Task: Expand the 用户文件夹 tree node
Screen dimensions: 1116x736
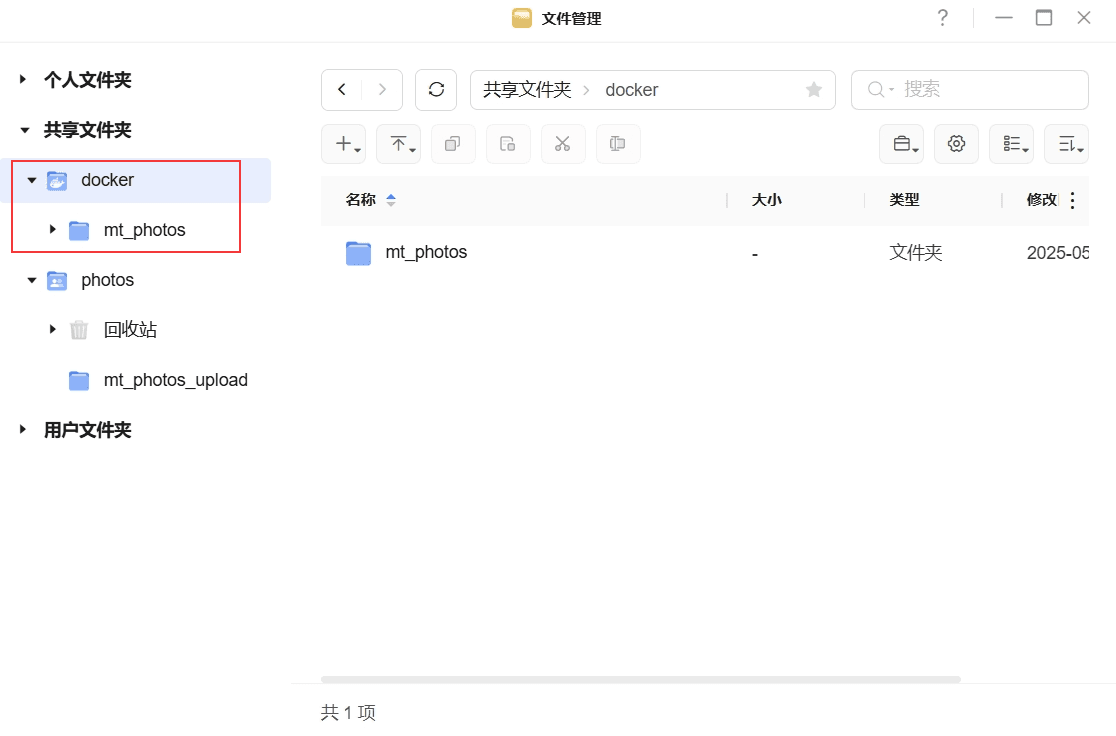Action: point(23,430)
